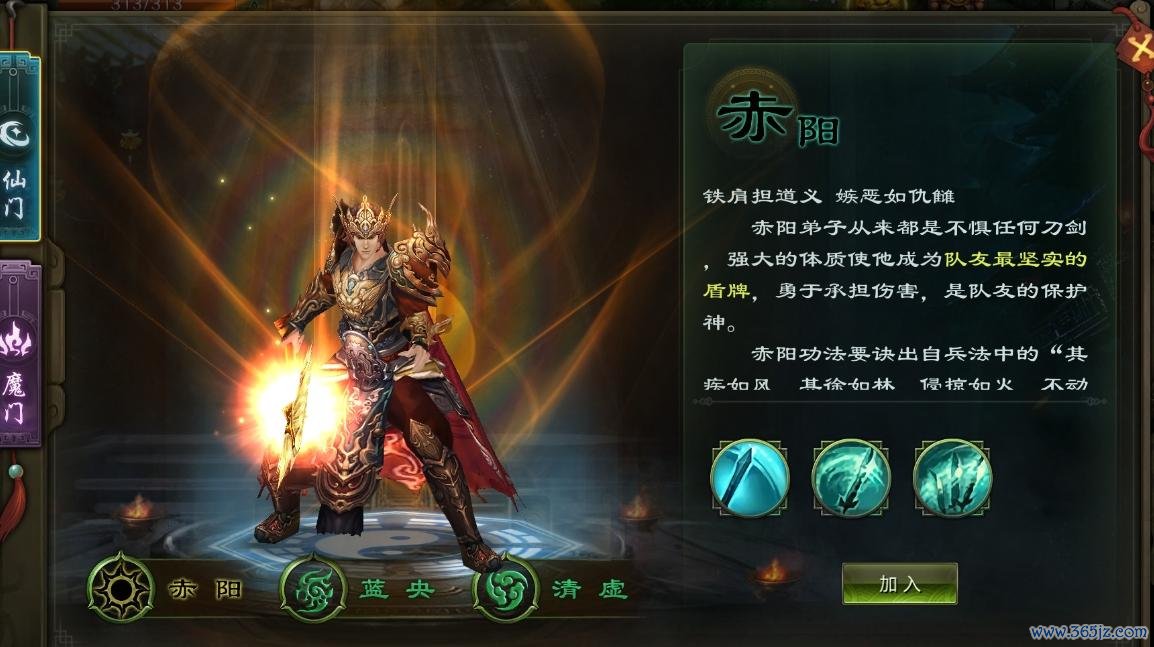
Task: Choose the 赤阳 sun emblem icon
Action: point(121,589)
